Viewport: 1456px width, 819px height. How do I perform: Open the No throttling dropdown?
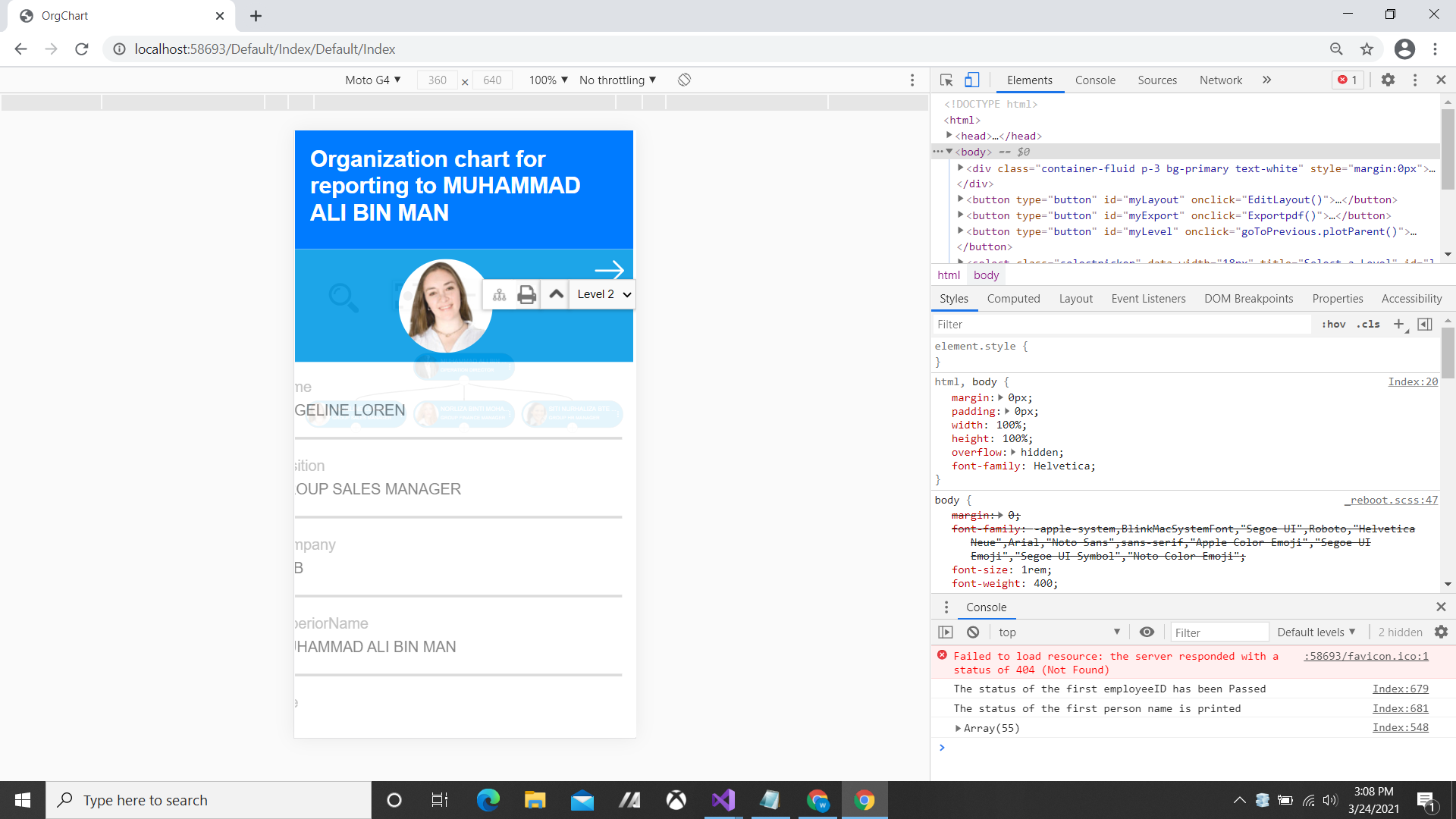(617, 80)
